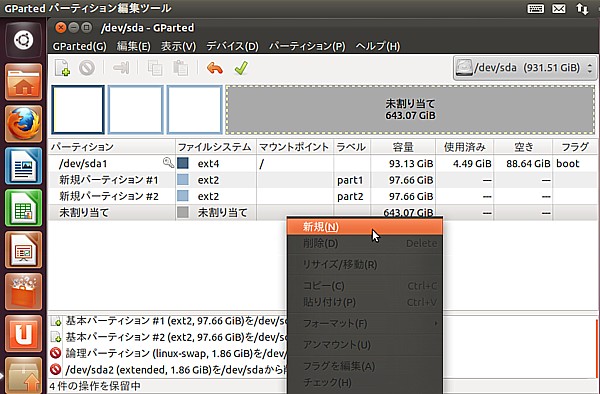Launch Firefox from the launcher
Viewport: 600px width, 394px height.
point(24,124)
